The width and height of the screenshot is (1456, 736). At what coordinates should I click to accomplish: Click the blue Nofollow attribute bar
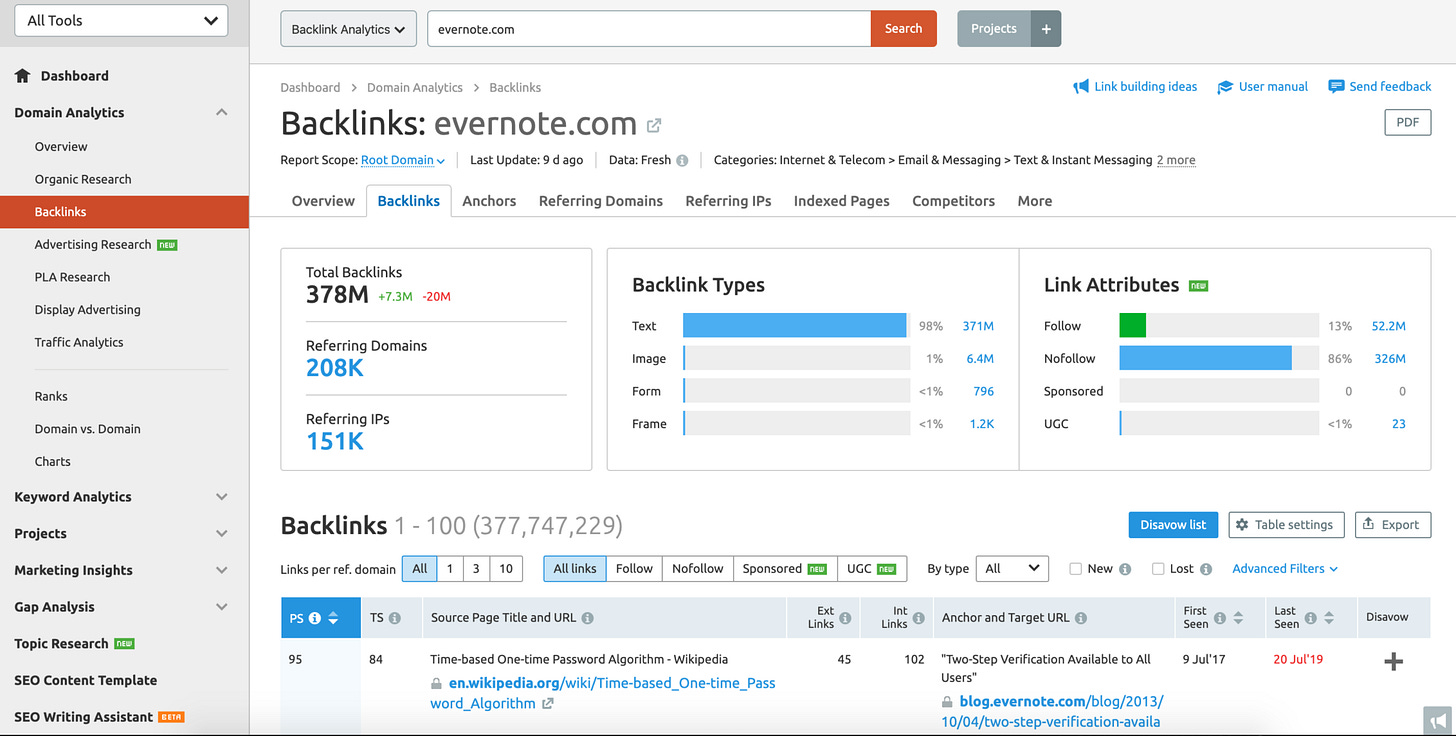tap(1205, 358)
